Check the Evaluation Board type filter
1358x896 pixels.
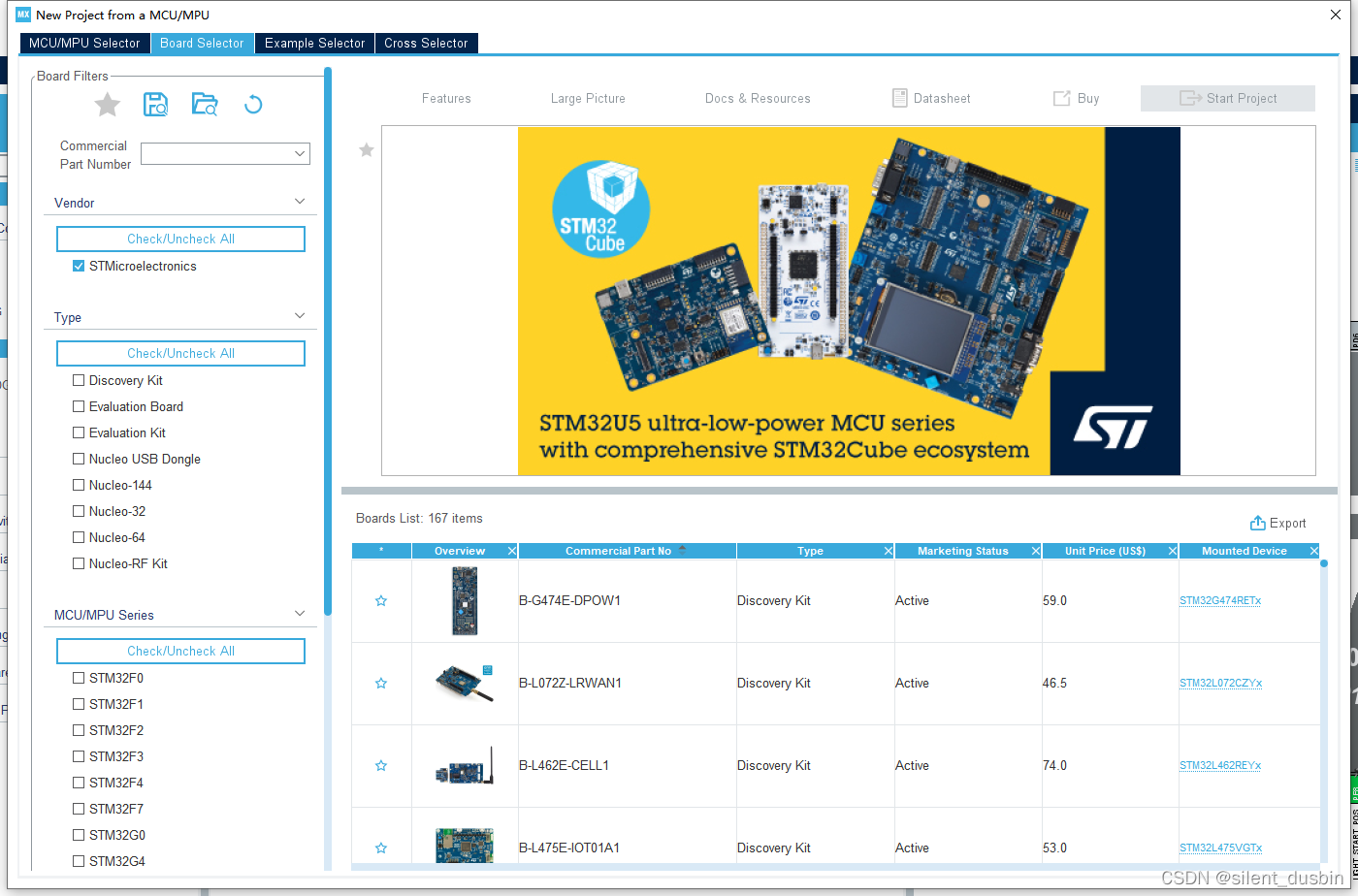pyautogui.click(x=79, y=406)
